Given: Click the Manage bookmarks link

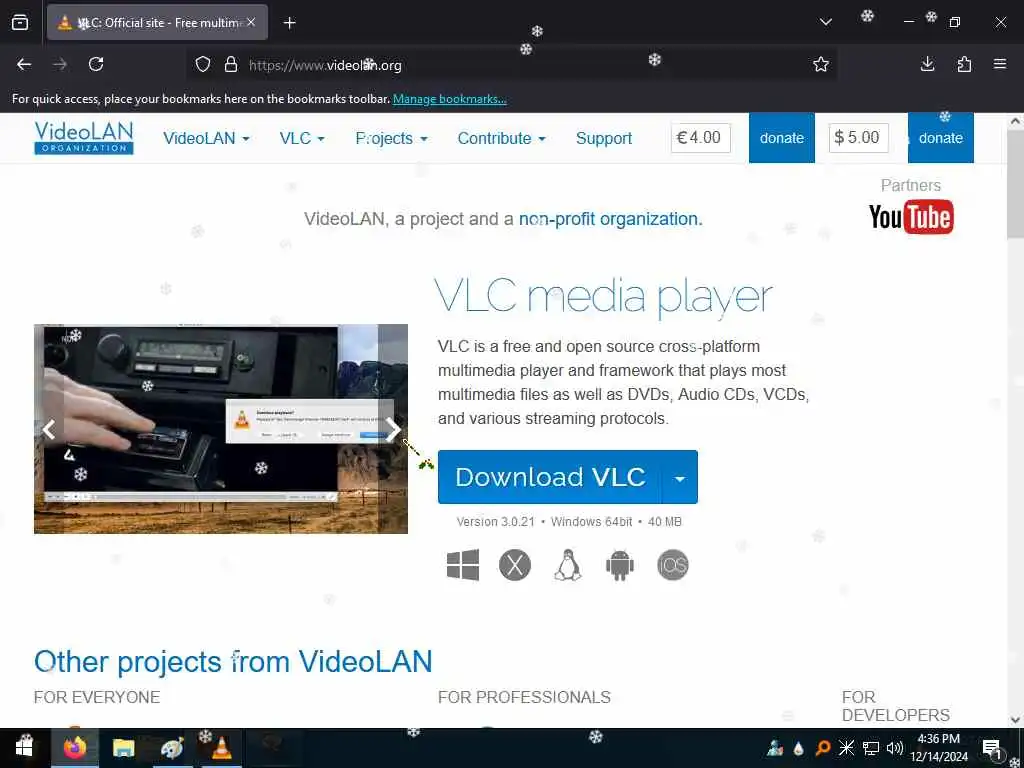Looking at the screenshot, I should pos(449,99).
